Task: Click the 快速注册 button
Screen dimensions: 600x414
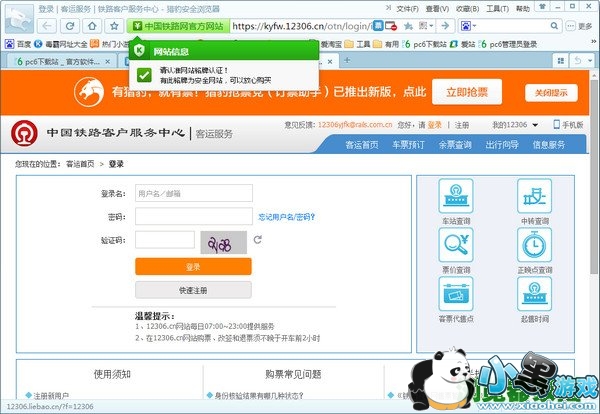Action: tap(193, 290)
